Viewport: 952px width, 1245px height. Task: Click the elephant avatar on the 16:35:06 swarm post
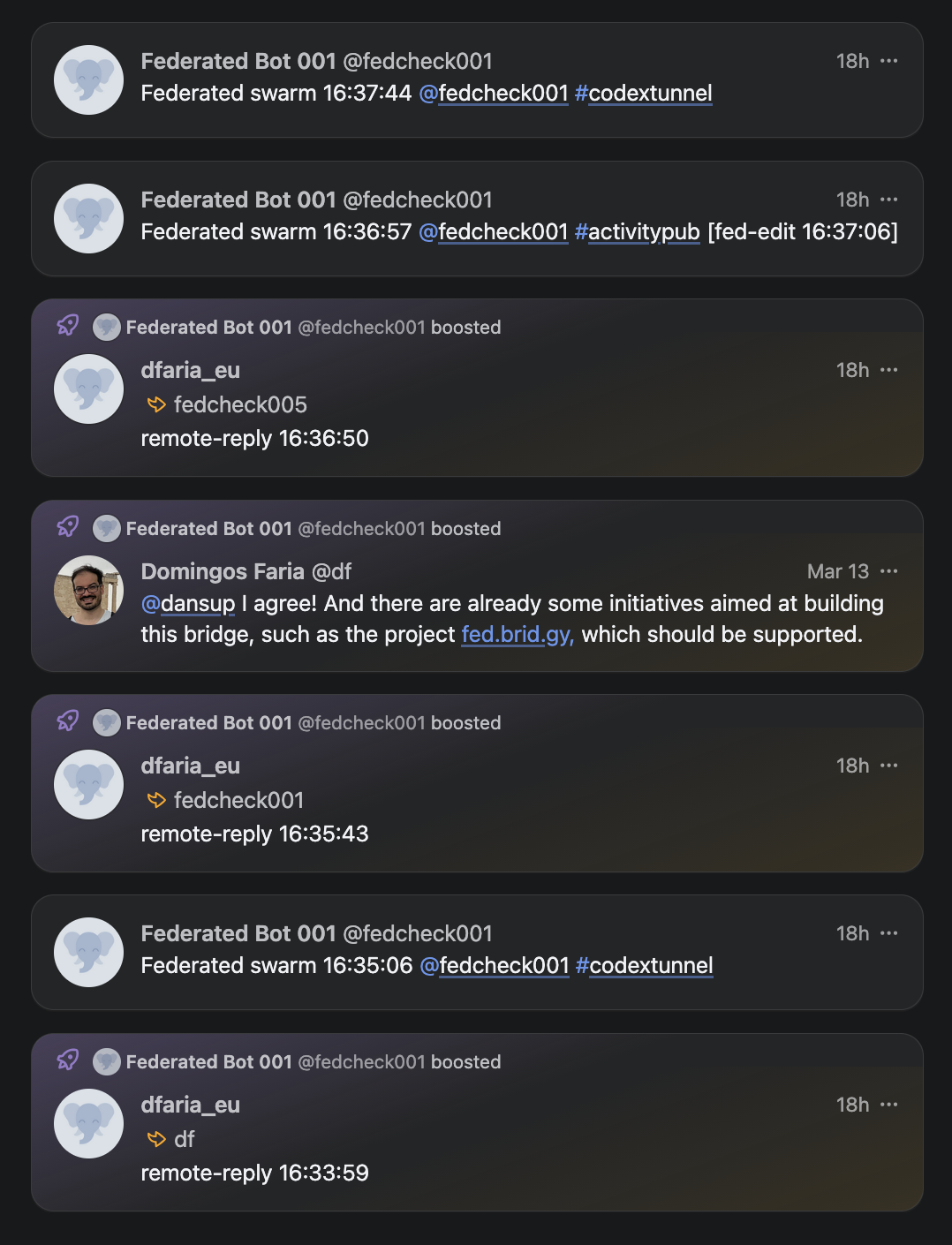point(88,952)
